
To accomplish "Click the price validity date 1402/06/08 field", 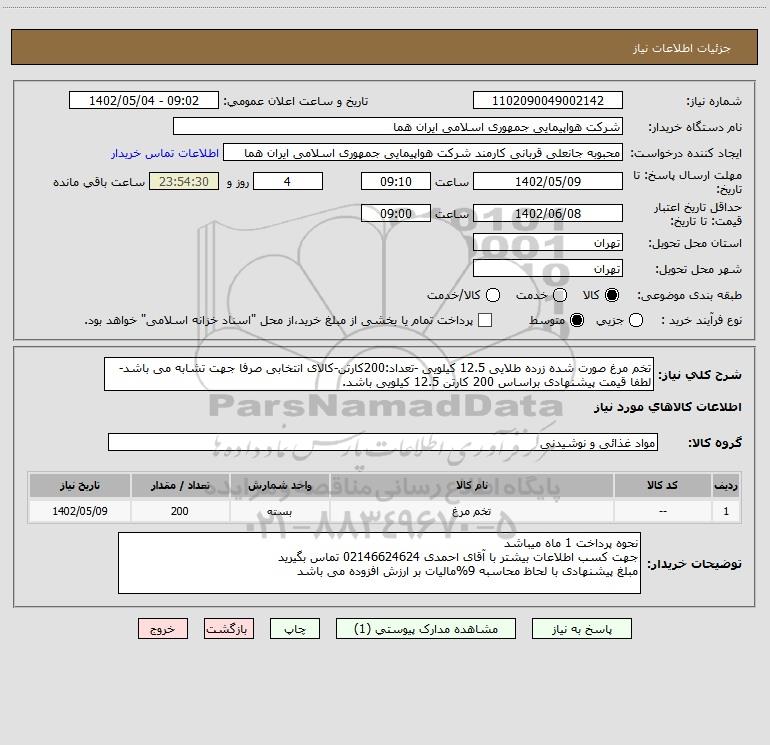I will pyautogui.click(x=548, y=214).
